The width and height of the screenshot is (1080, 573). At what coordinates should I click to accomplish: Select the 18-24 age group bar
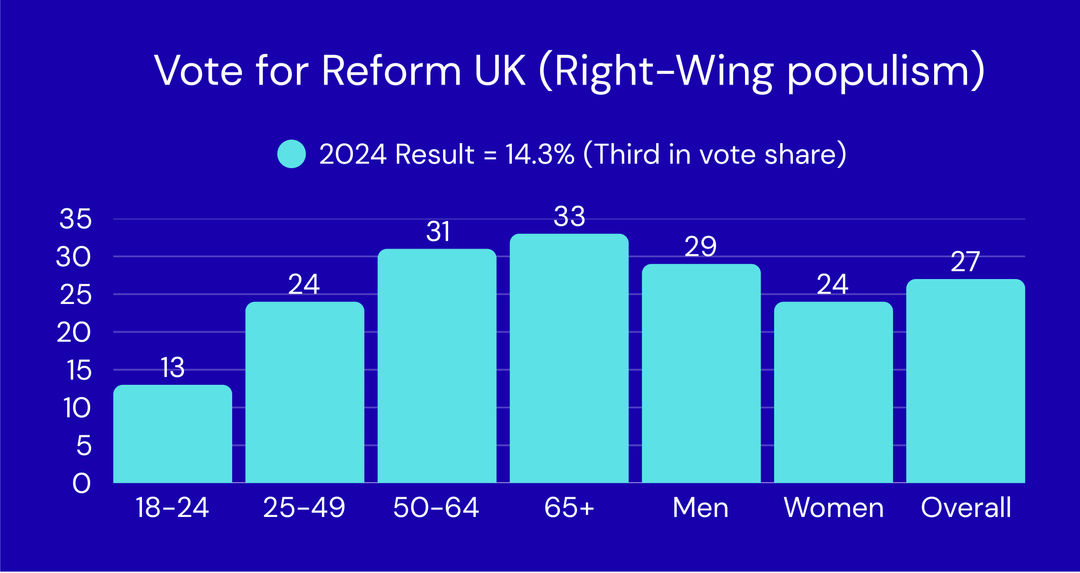click(173, 434)
